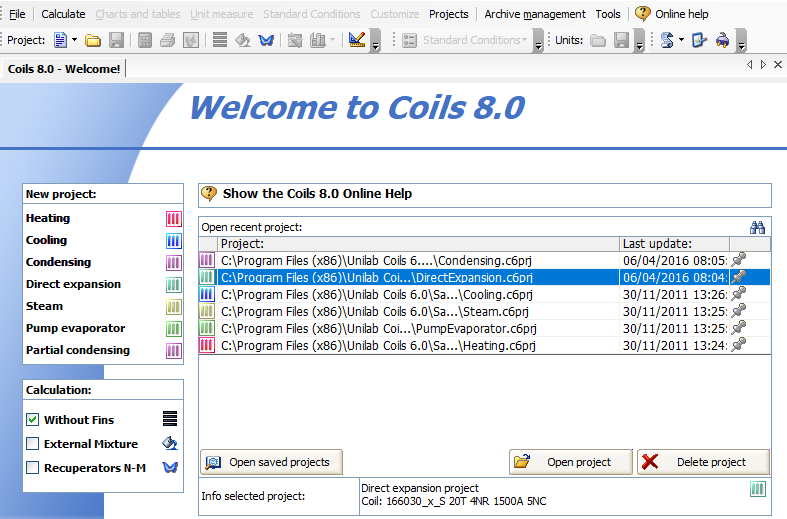787x519 pixels.
Task: Select the Steam.c6prj recent project row
Action: [x=484, y=312]
